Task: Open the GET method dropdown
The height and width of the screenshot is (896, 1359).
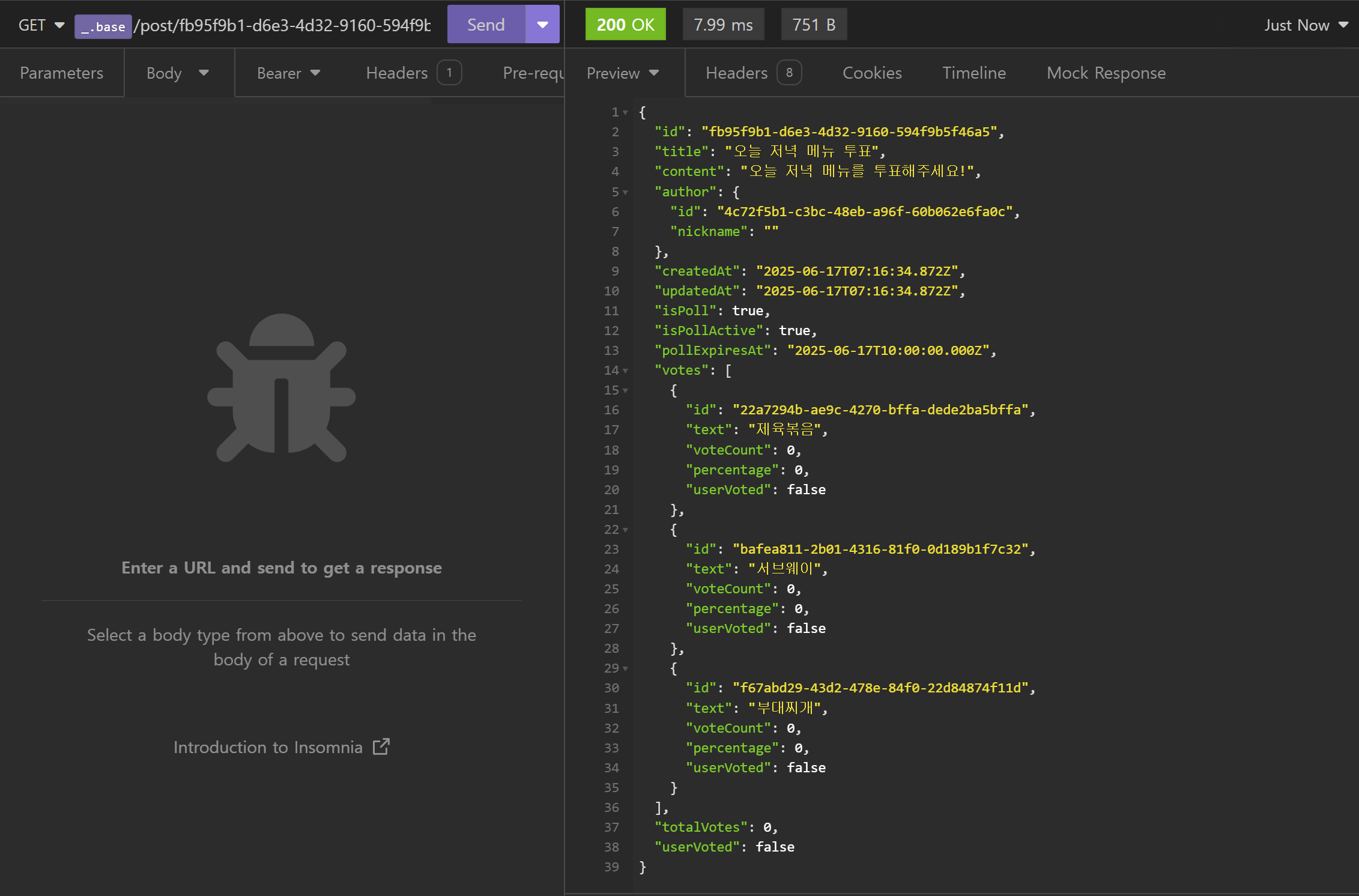Action: (41, 25)
